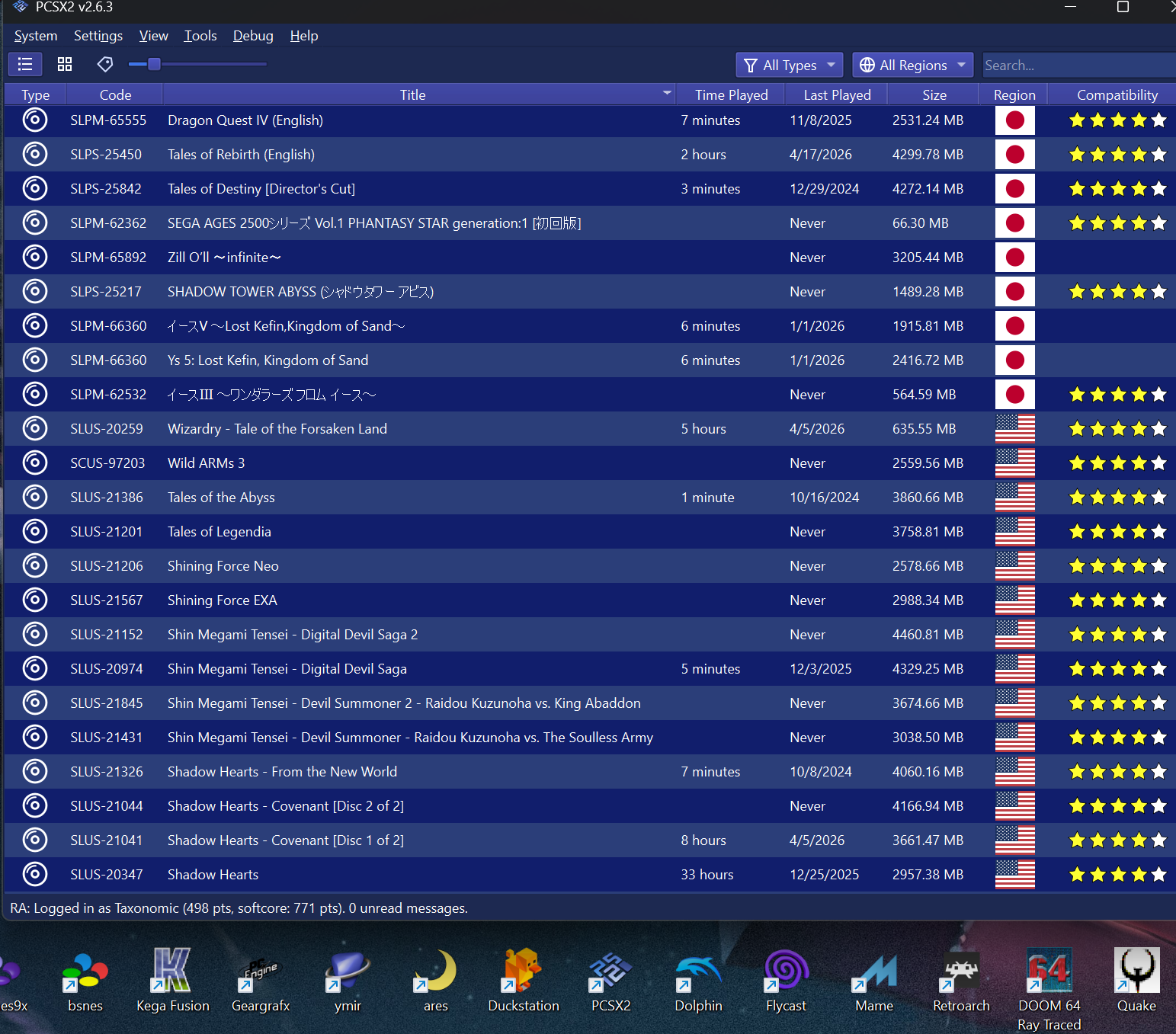
Task: Select Raidou Kuzunoha vs. The Soulless Army title
Action: click(410, 738)
